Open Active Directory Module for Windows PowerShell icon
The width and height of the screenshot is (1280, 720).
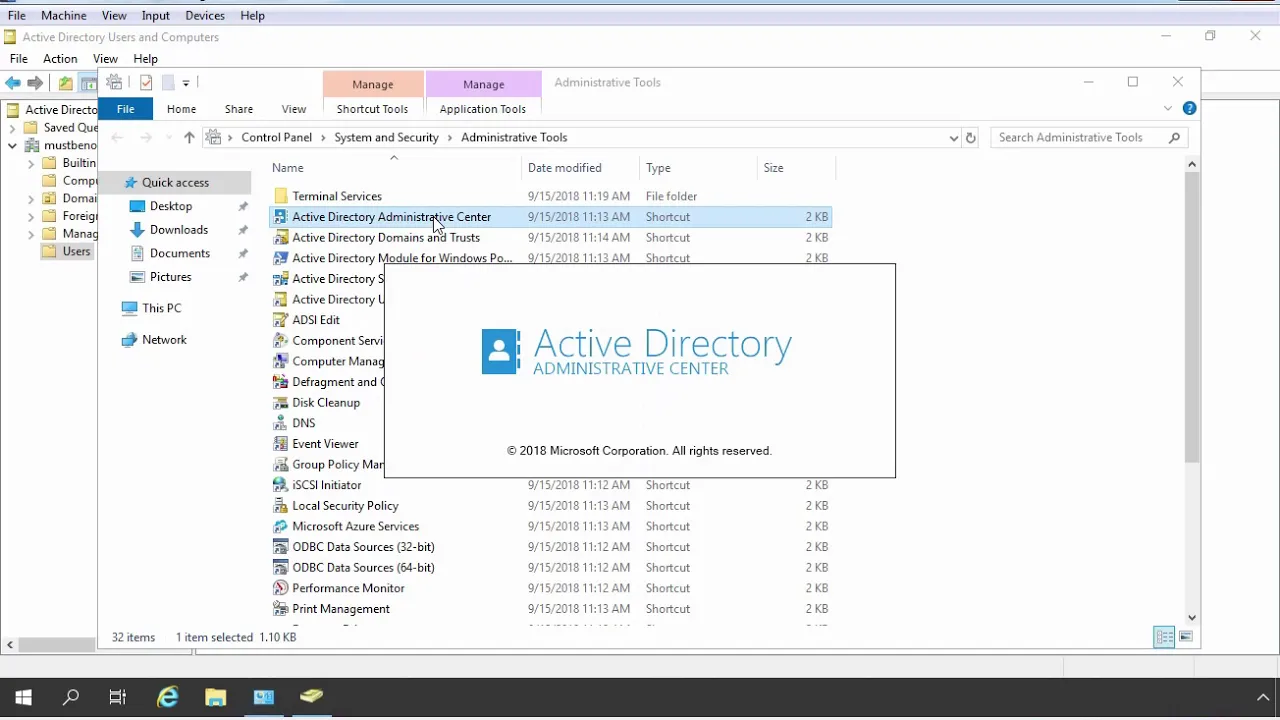tap(281, 258)
